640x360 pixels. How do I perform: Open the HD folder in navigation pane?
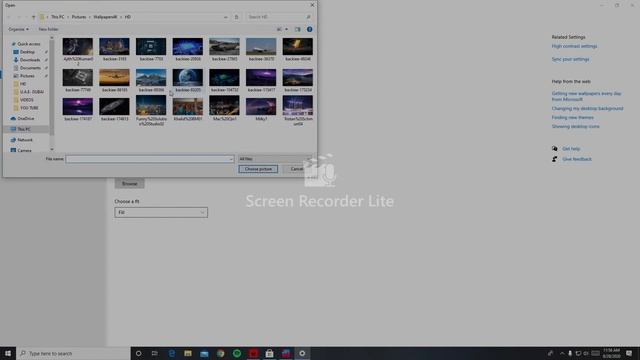point(23,84)
